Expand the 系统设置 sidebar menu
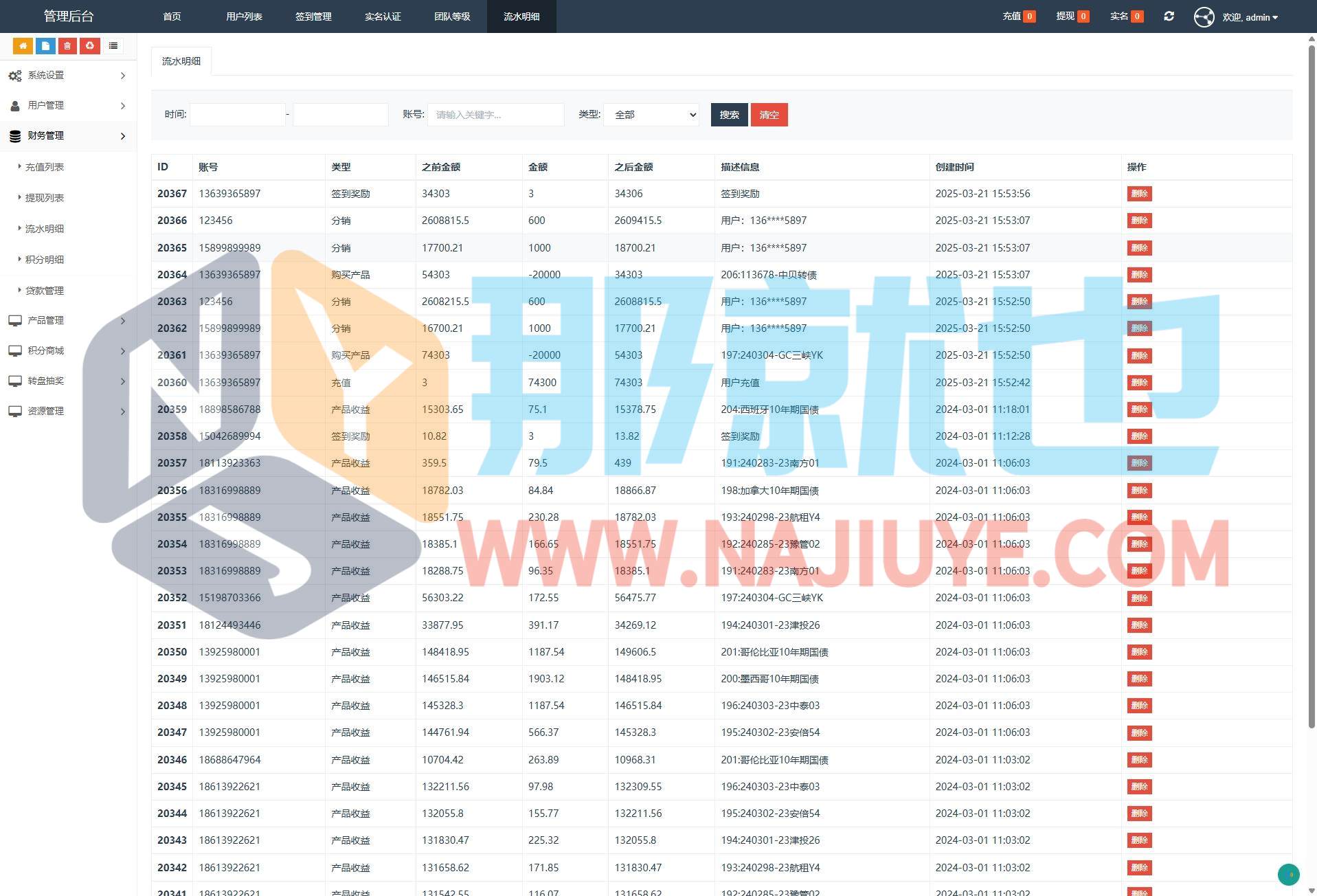 67,76
